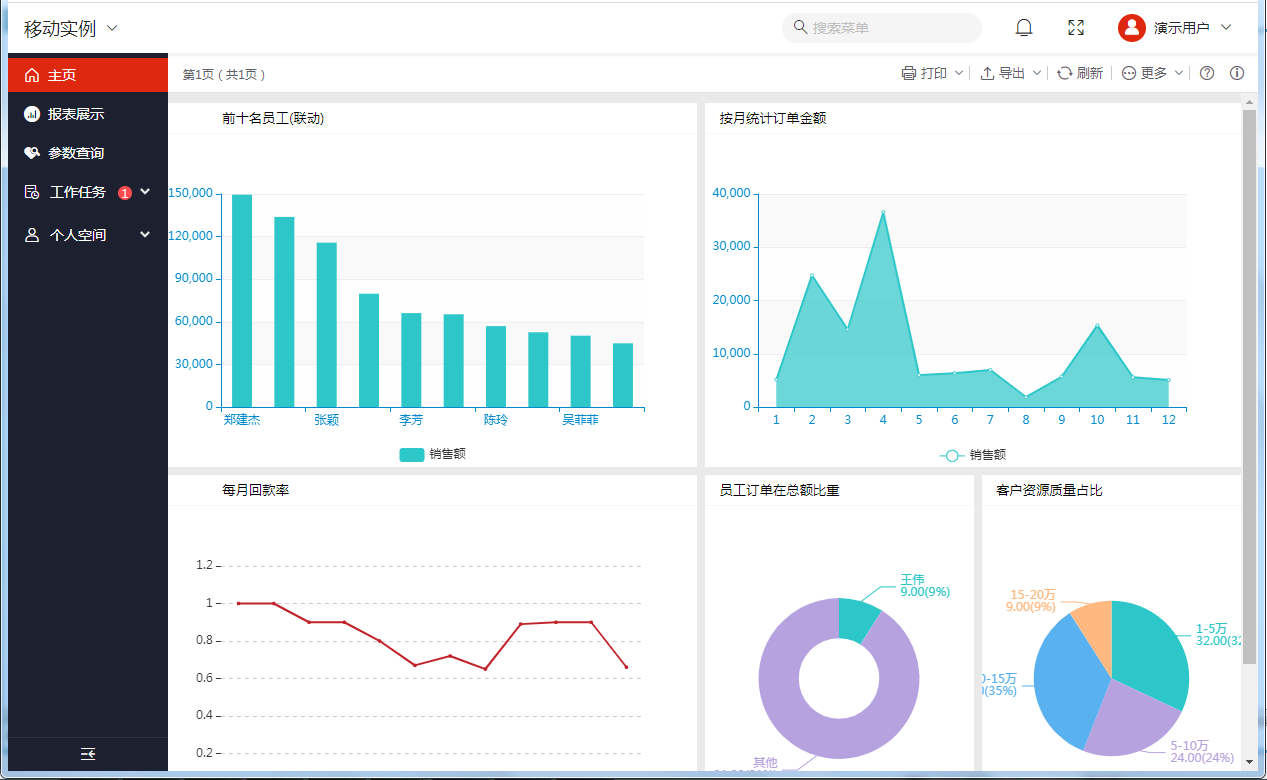Toggle 销售额 legend in bar chart
The width and height of the screenshot is (1267, 780).
coord(432,454)
